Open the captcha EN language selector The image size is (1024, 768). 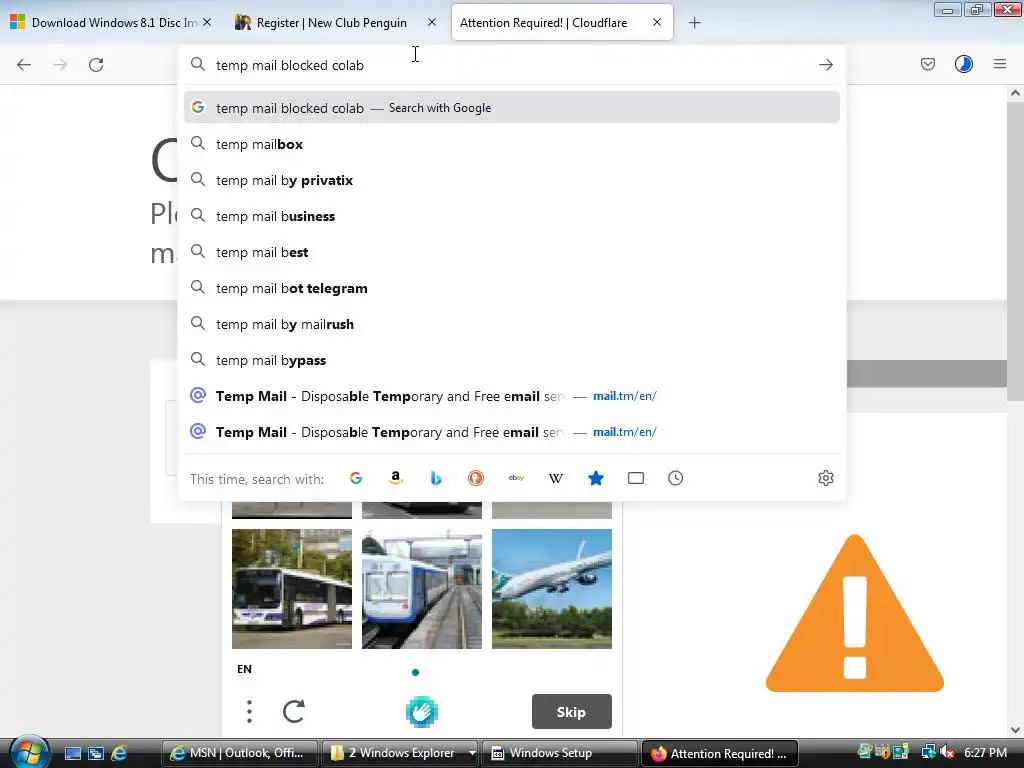click(244, 669)
